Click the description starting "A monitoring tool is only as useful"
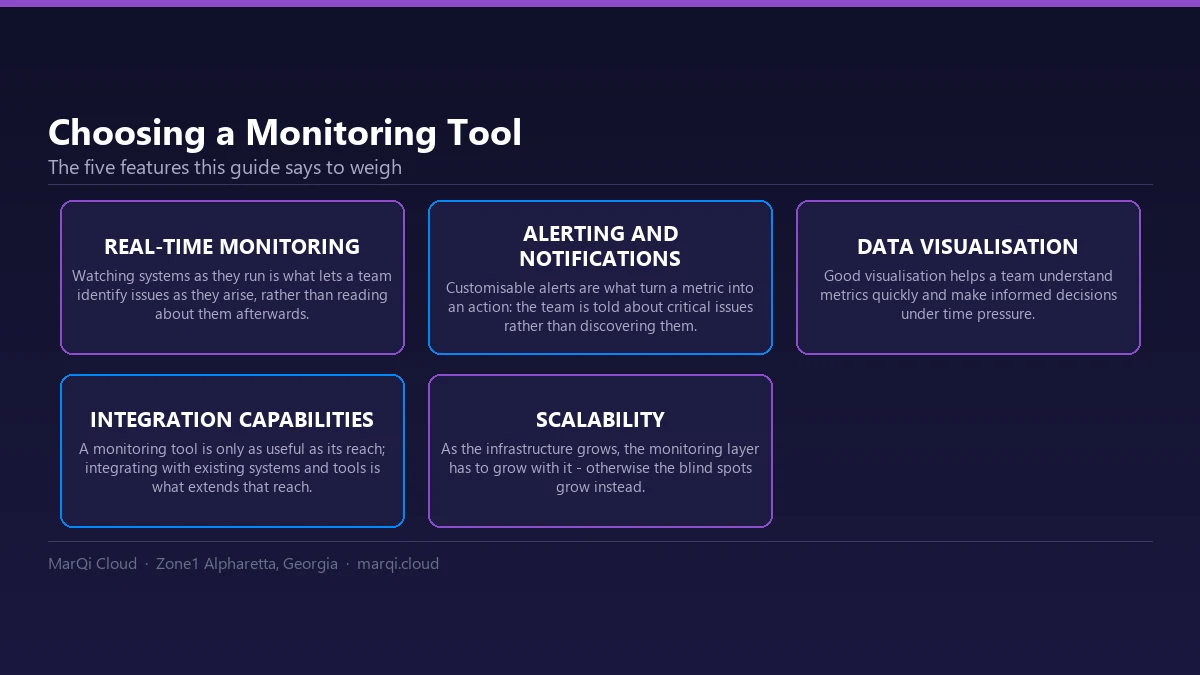1200x675 pixels. point(232,468)
